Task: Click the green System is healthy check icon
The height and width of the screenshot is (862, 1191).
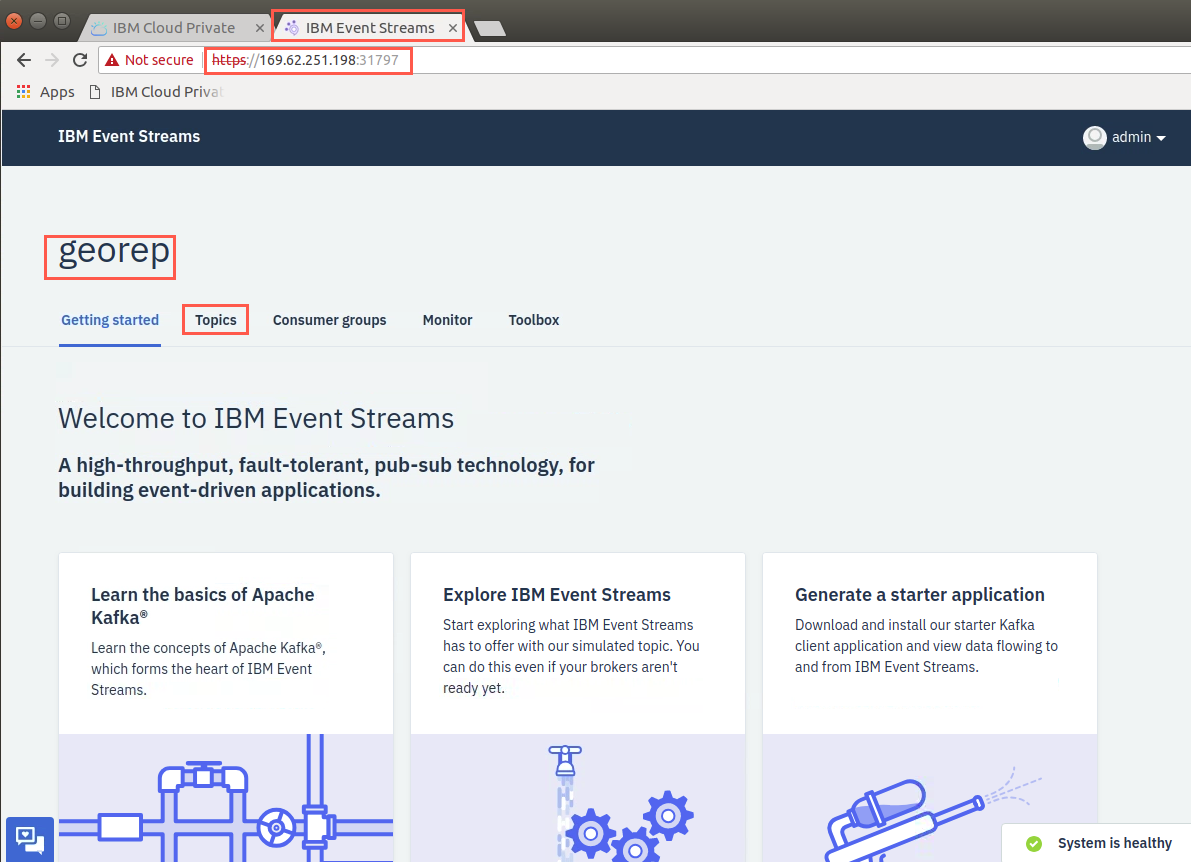Action: point(1034,844)
